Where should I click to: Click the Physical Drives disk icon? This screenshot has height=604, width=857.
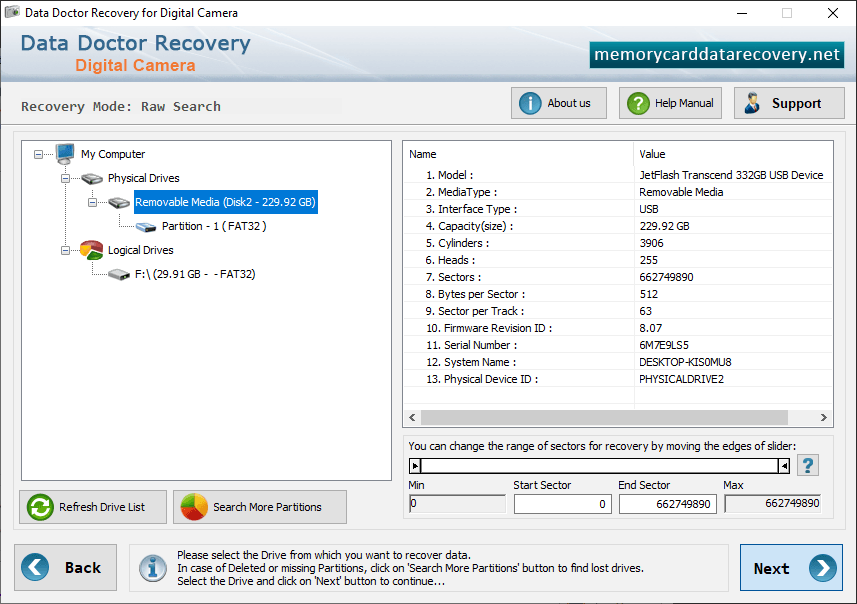[92, 178]
